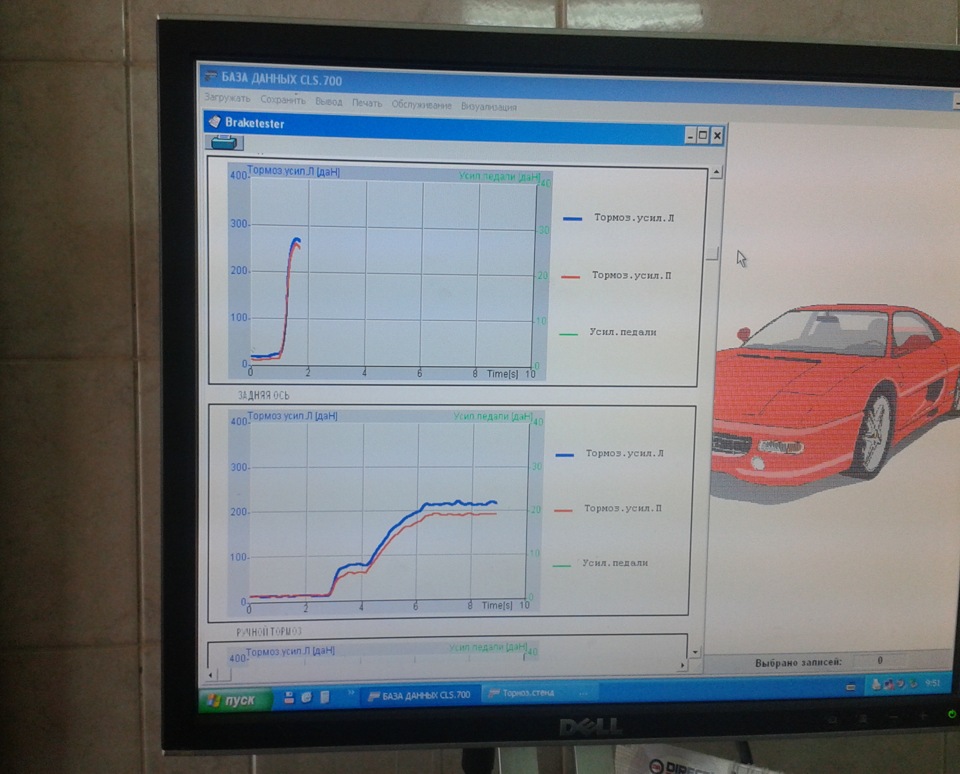Minimize the Braketester window
The height and width of the screenshot is (774, 960).
[690, 135]
